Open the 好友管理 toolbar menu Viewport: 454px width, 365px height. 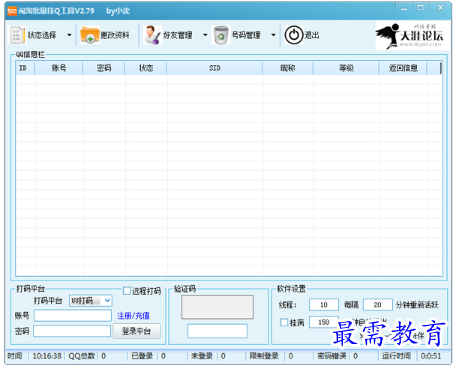click(177, 35)
